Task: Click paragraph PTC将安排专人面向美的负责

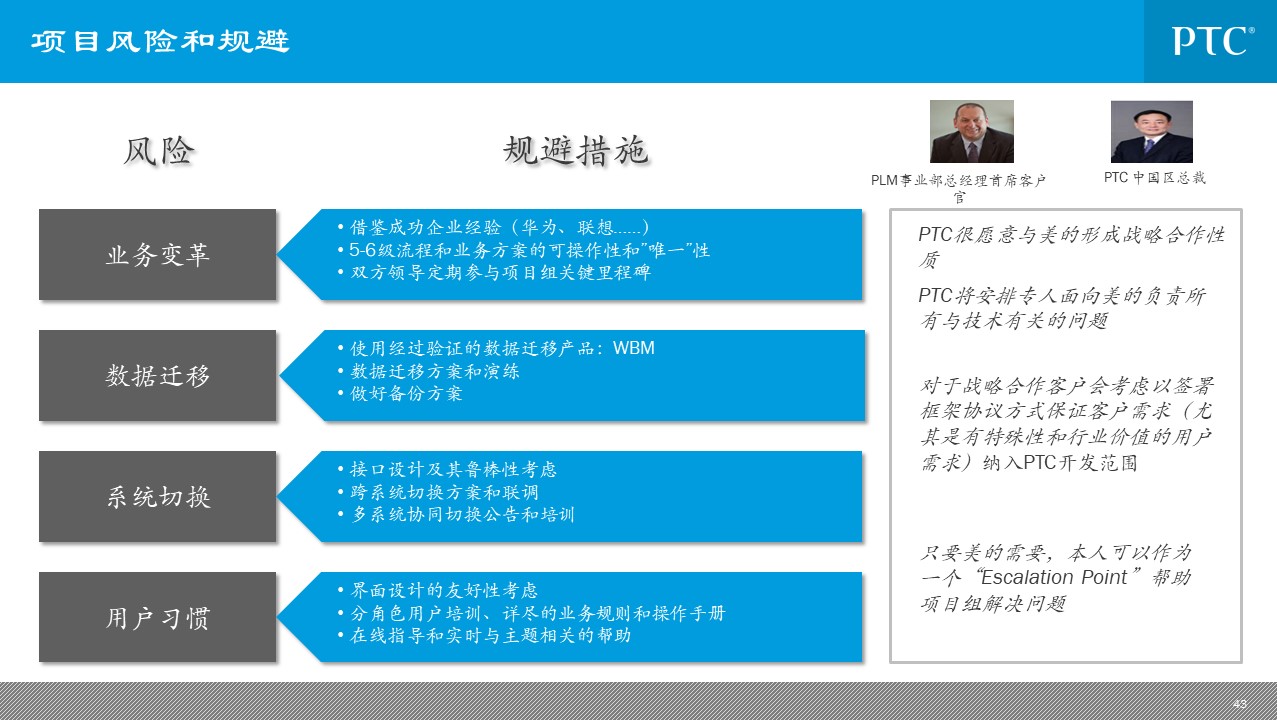Action: click(1063, 308)
